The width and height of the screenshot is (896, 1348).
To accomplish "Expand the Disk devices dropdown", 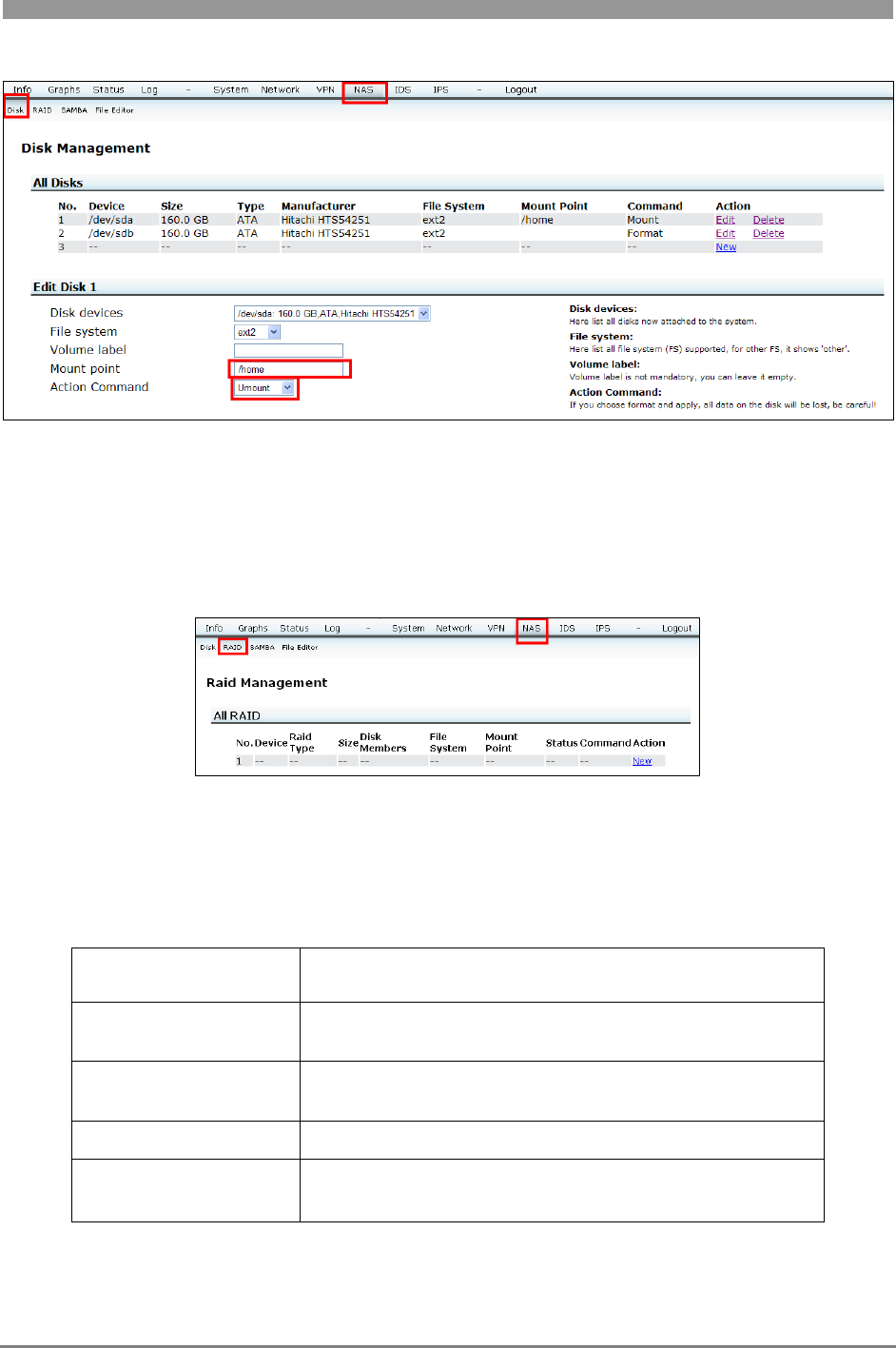I will tap(332, 314).
